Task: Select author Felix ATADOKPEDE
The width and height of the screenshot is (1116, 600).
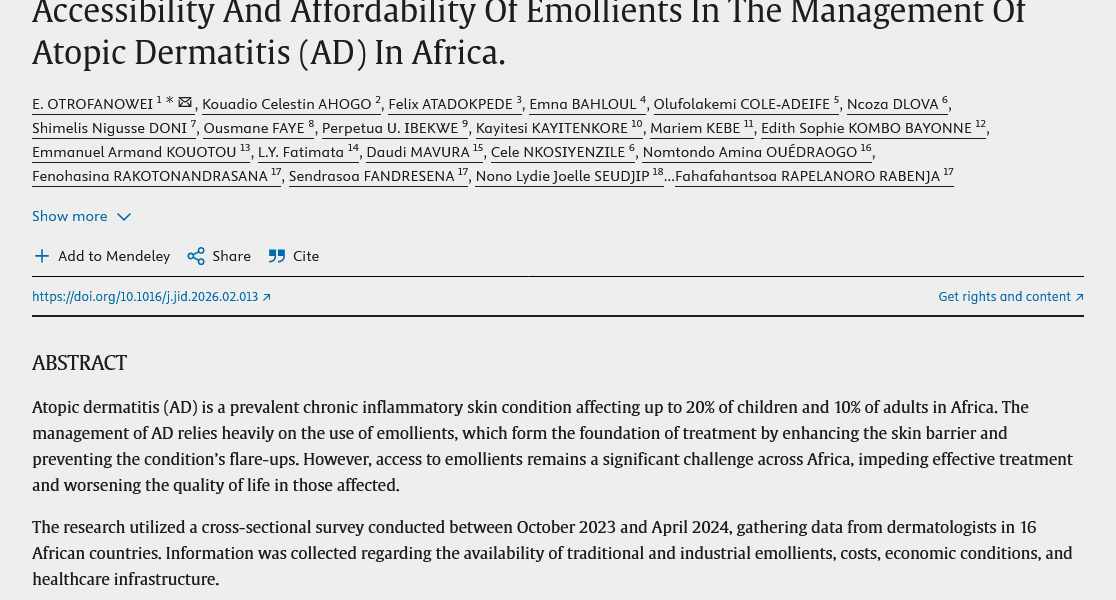Action: pyautogui.click(x=450, y=104)
